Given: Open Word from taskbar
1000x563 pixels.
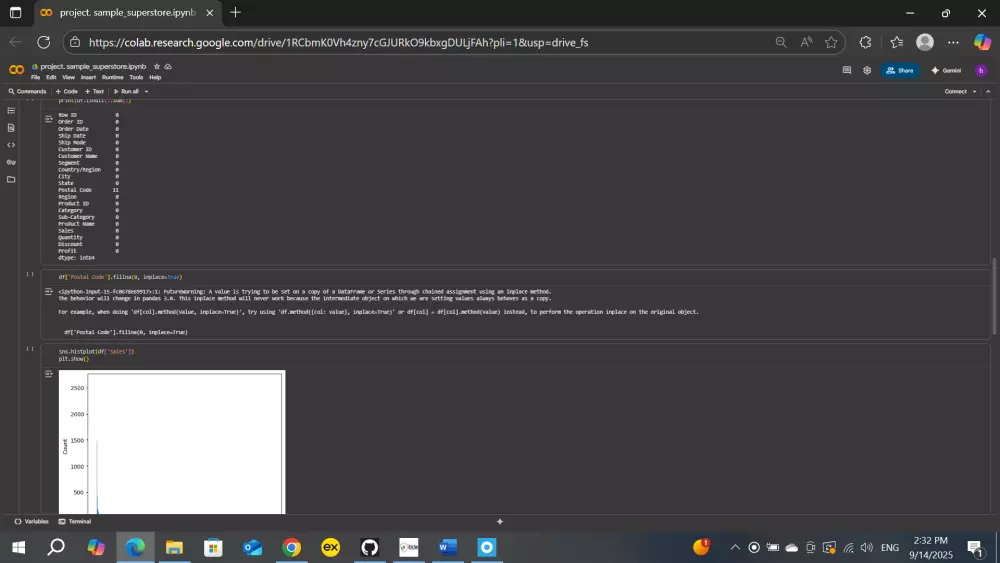Looking at the screenshot, I should click(x=448, y=547).
